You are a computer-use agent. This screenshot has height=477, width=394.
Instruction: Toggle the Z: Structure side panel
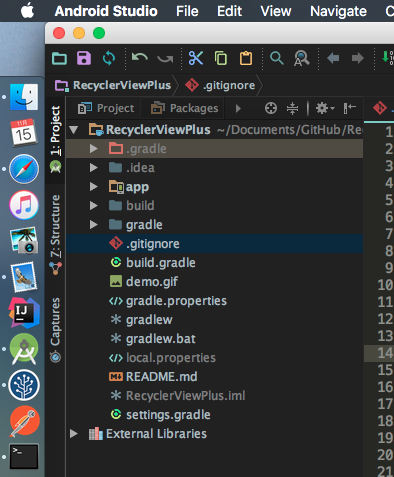click(56, 234)
